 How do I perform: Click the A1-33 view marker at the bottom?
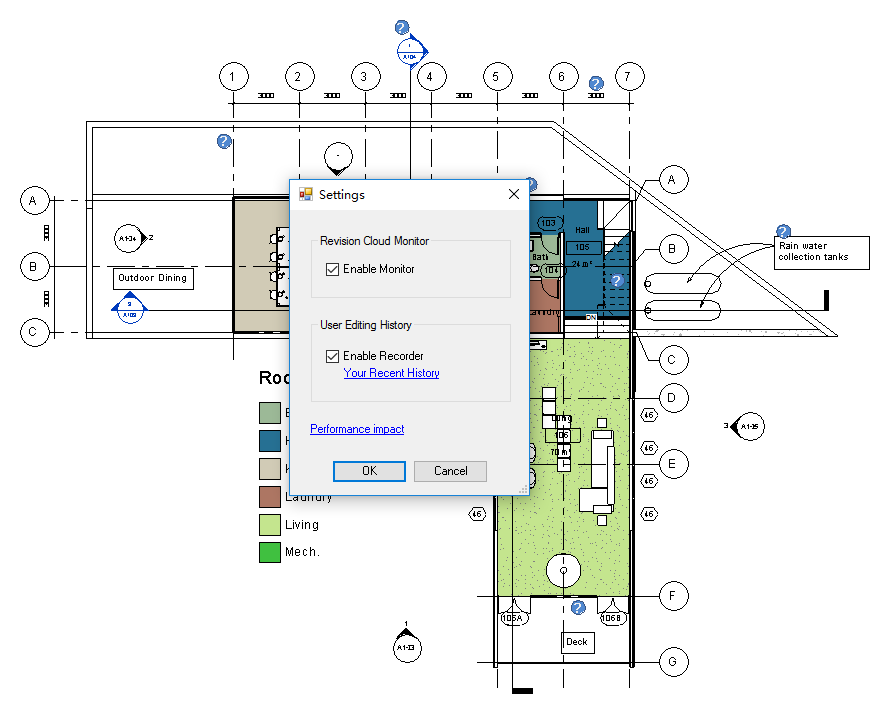tap(407, 647)
